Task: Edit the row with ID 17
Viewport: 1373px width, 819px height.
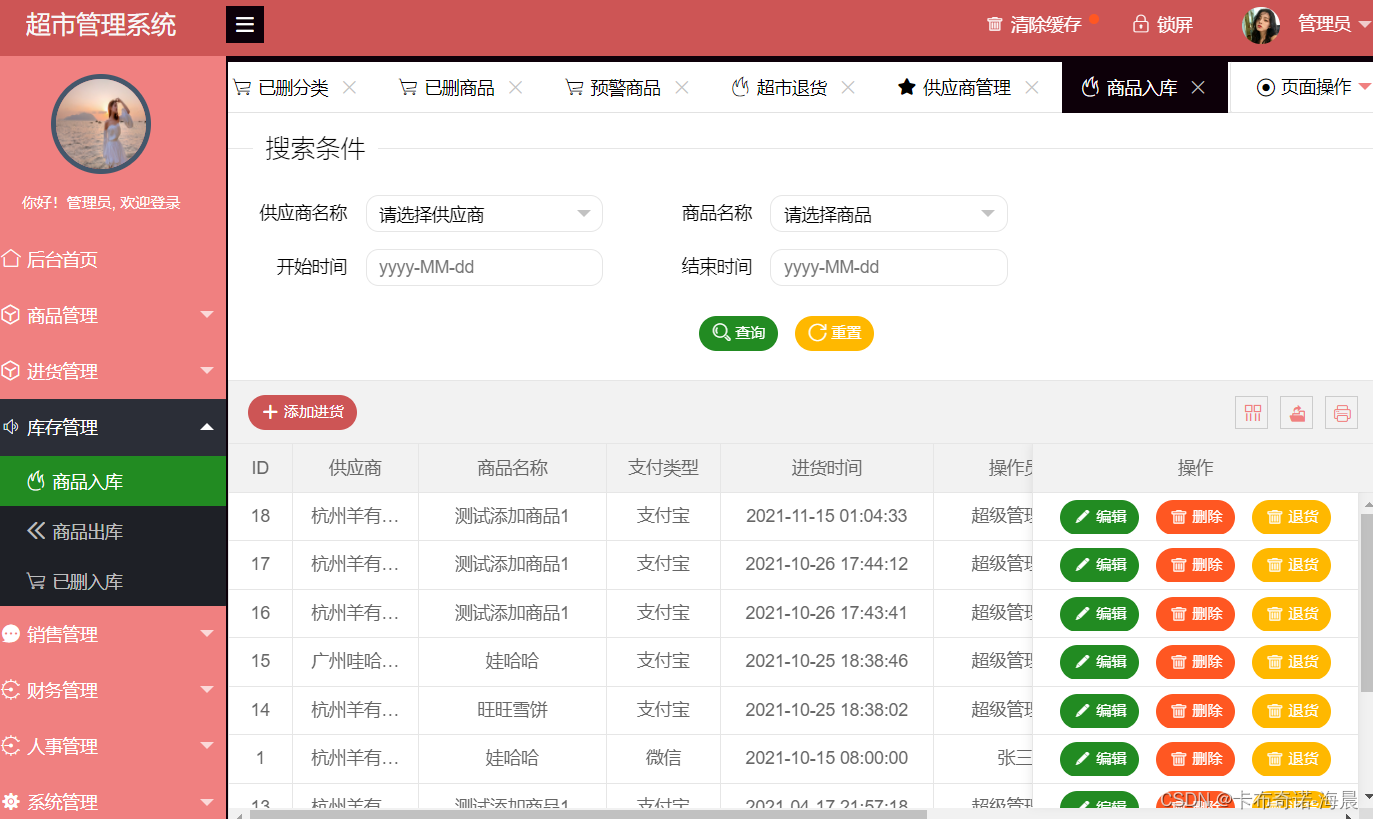Action: click(x=1099, y=565)
